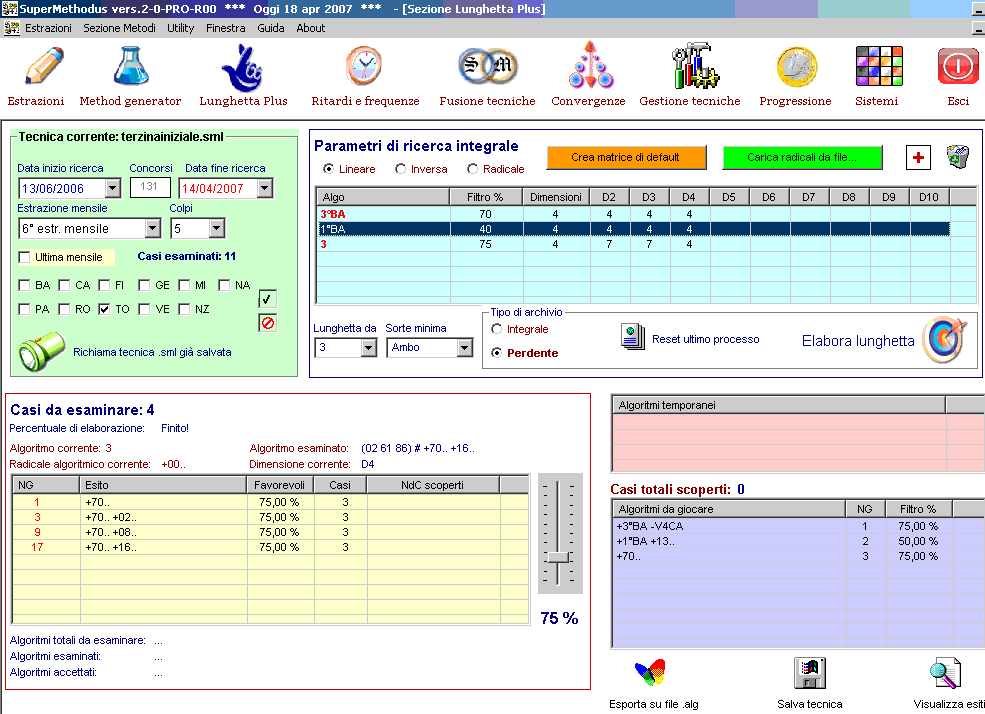Image resolution: width=985 pixels, height=714 pixels.
Task: Select the 1°BA highlighted algorithm row
Action: pyautogui.click(x=633, y=229)
